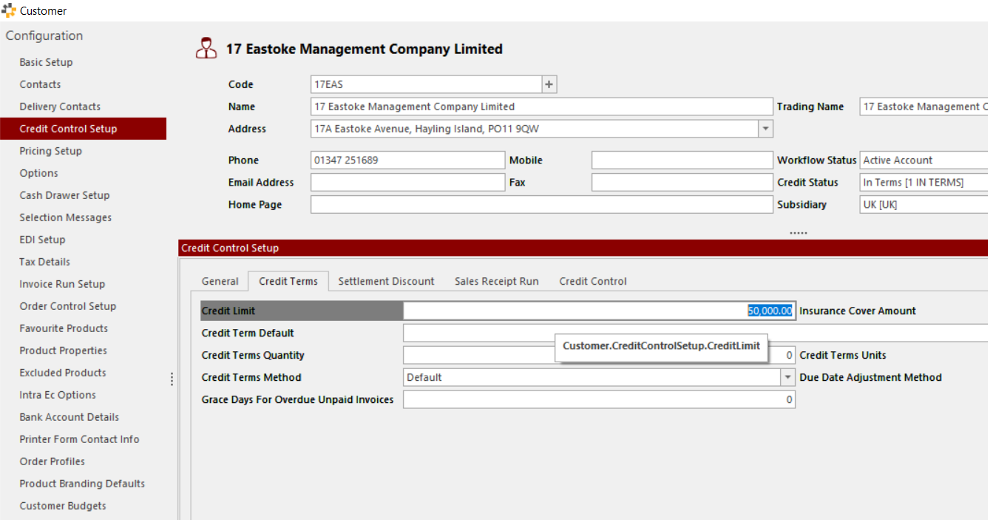
Task: Select the Sales Receipt Run tab
Action: click(496, 281)
